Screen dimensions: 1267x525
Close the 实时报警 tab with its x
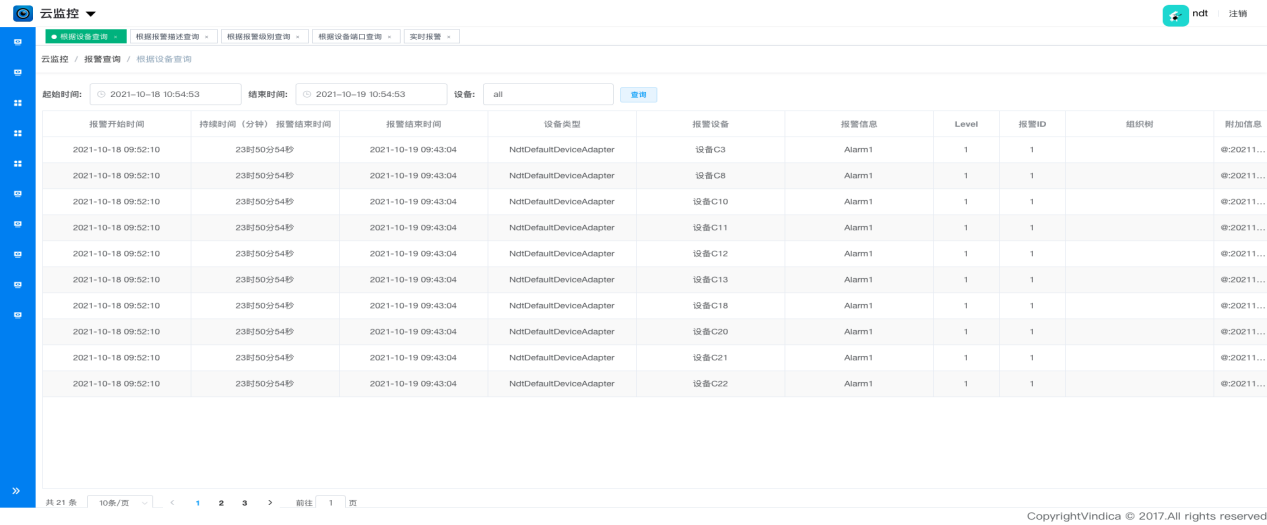pos(447,37)
